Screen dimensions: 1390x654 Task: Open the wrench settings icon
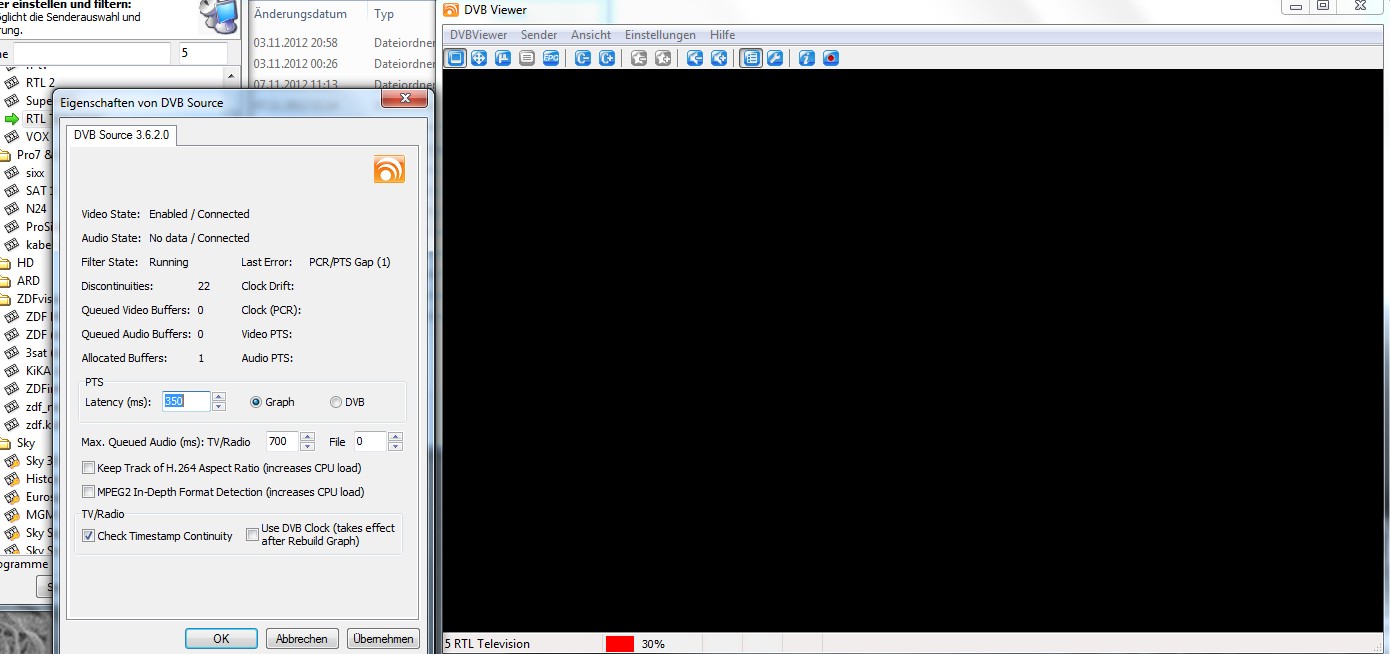(x=774, y=58)
